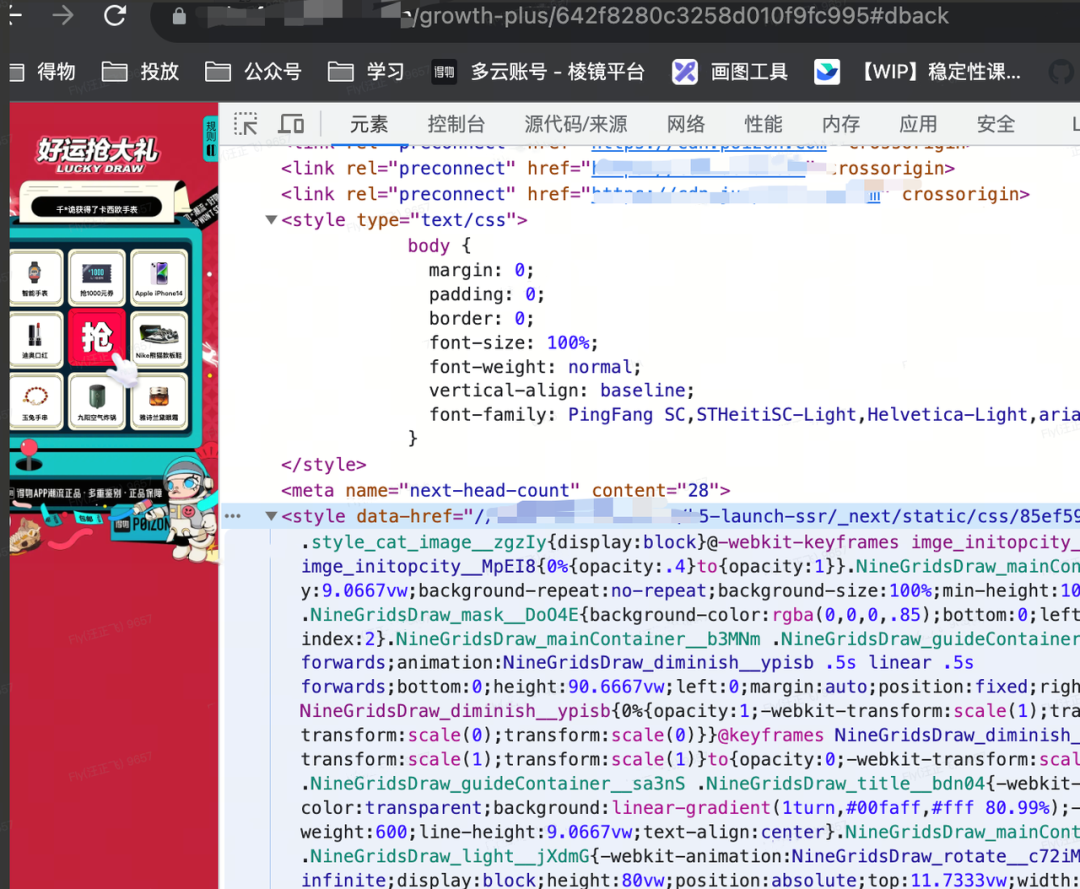
Task: Click the lock icon in address bar
Action: 179,16
